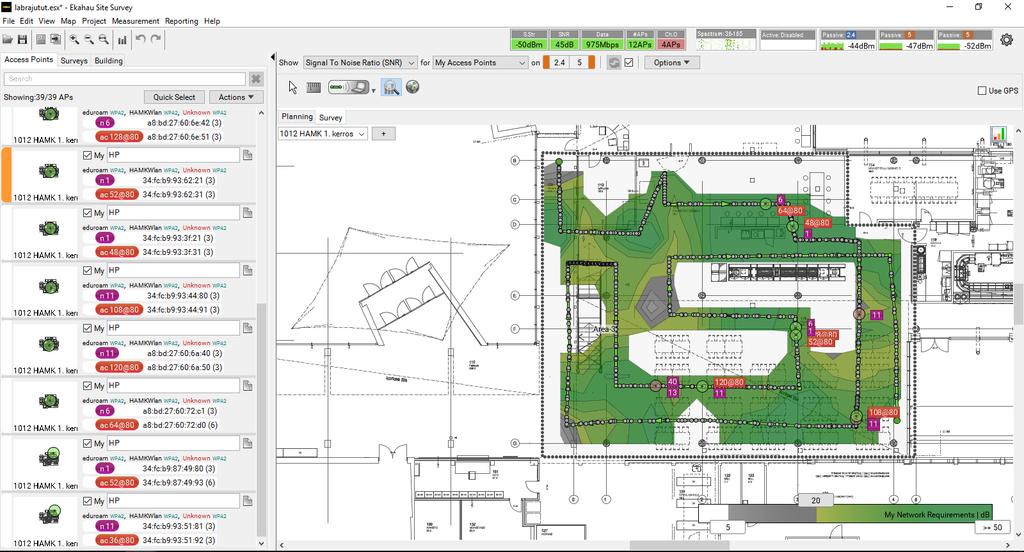
Task: Toggle the 5 GHz band button
Action: tap(579, 63)
